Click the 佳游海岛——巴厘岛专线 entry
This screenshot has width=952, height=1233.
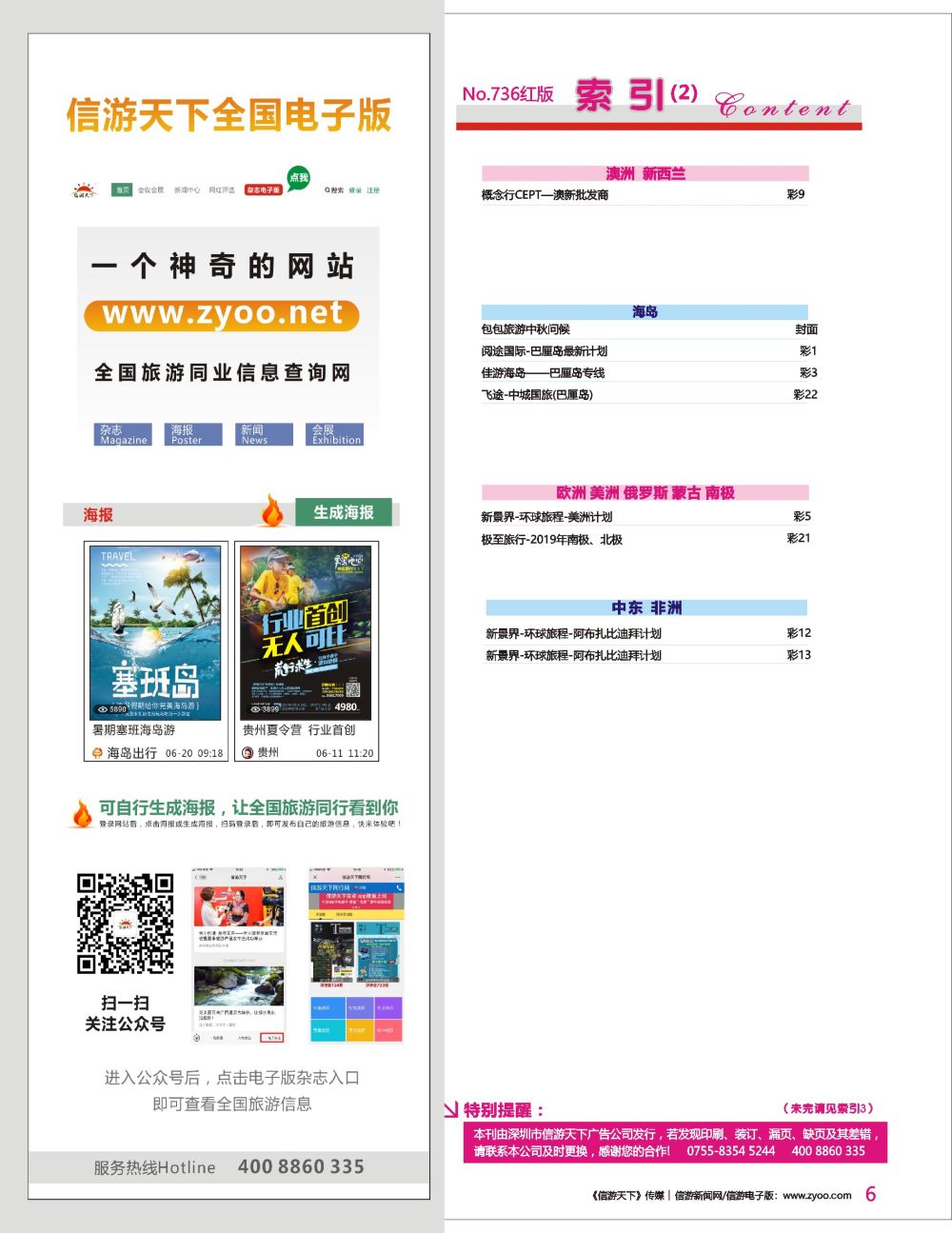(543, 373)
